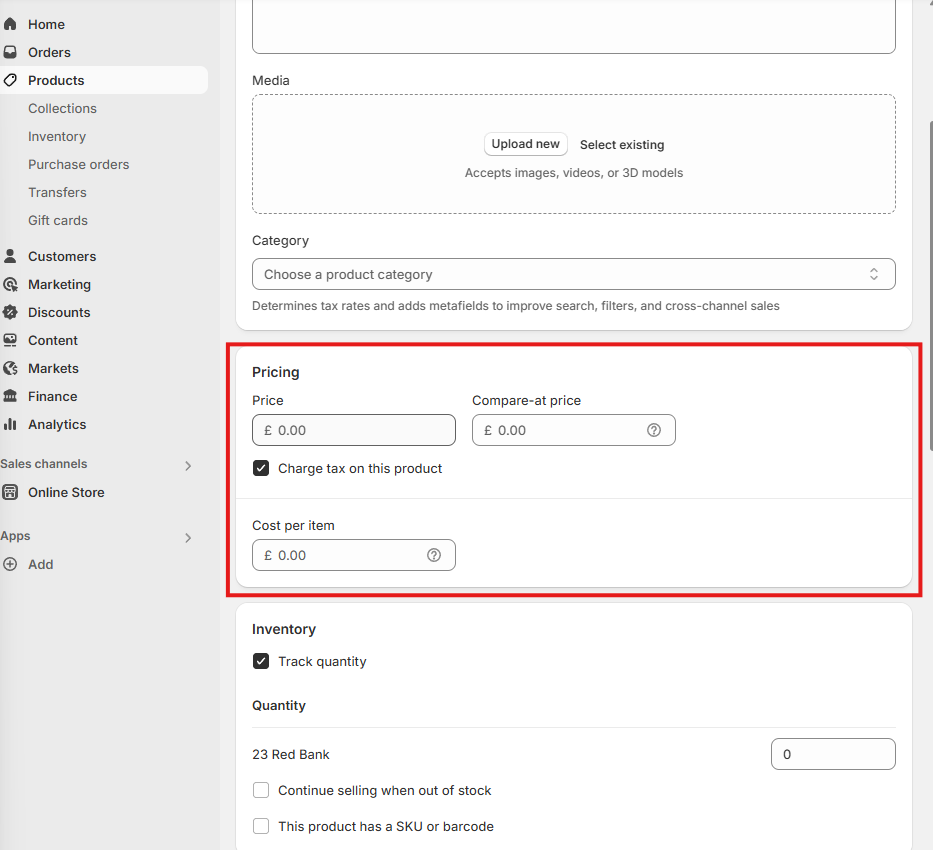Open Collections in the sidebar menu
Image resolution: width=933 pixels, height=850 pixels.
(62, 108)
